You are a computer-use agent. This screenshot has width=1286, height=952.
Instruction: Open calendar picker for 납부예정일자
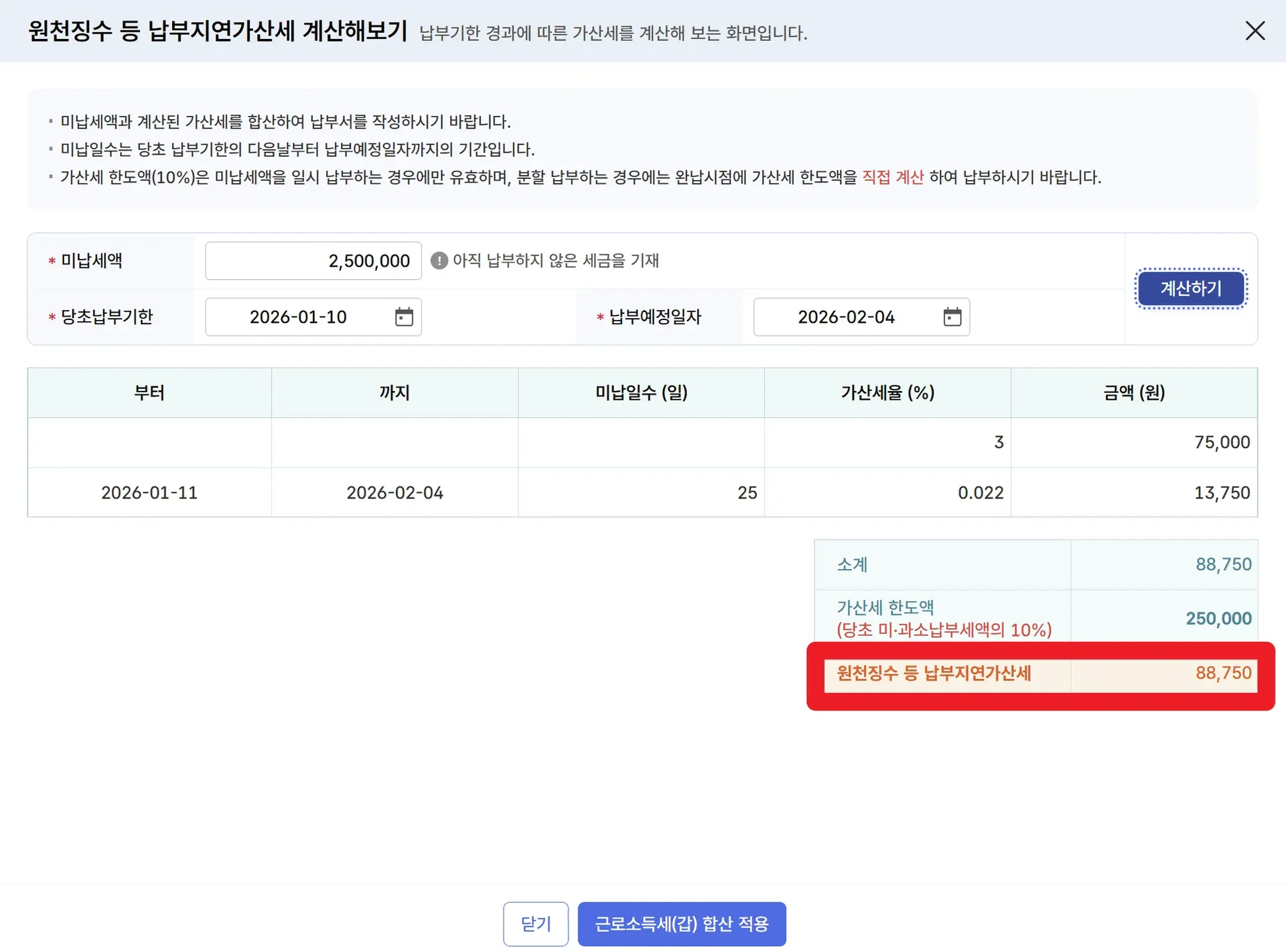tap(952, 317)
